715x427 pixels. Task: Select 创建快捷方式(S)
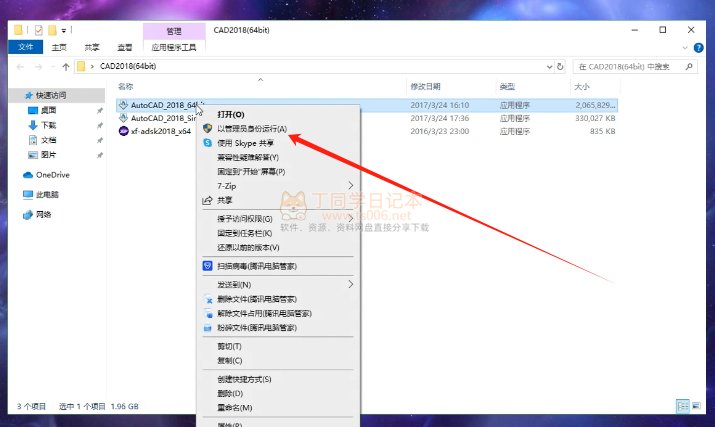tap(244, 379)
